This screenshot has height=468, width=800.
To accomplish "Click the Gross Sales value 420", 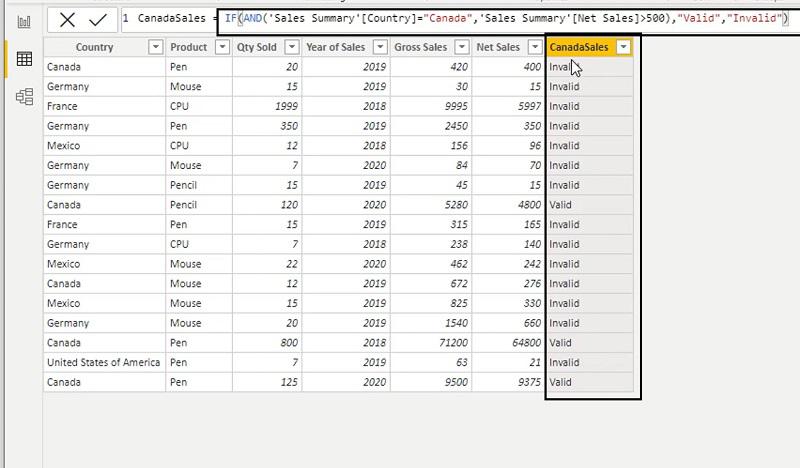I will tap(459, 67).
